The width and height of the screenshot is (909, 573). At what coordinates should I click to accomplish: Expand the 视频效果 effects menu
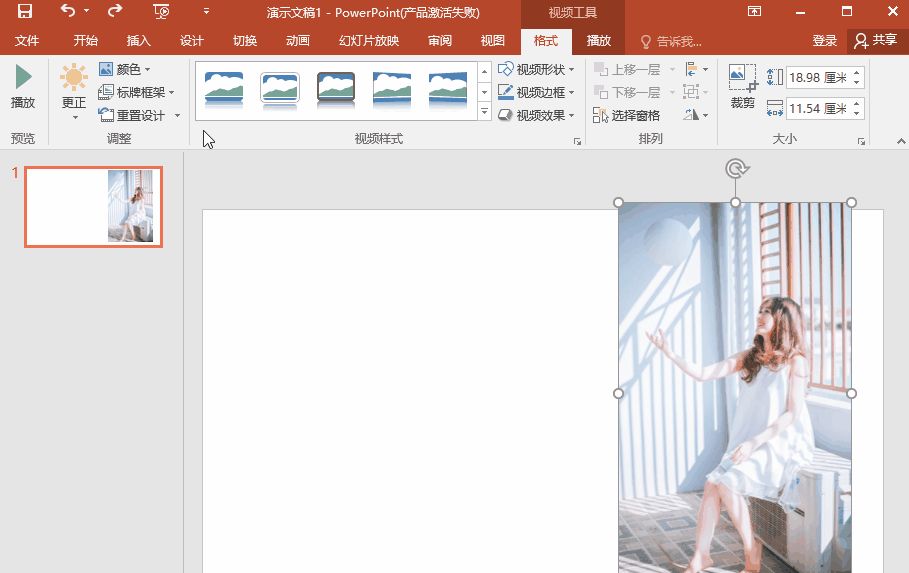coord(537,115)
